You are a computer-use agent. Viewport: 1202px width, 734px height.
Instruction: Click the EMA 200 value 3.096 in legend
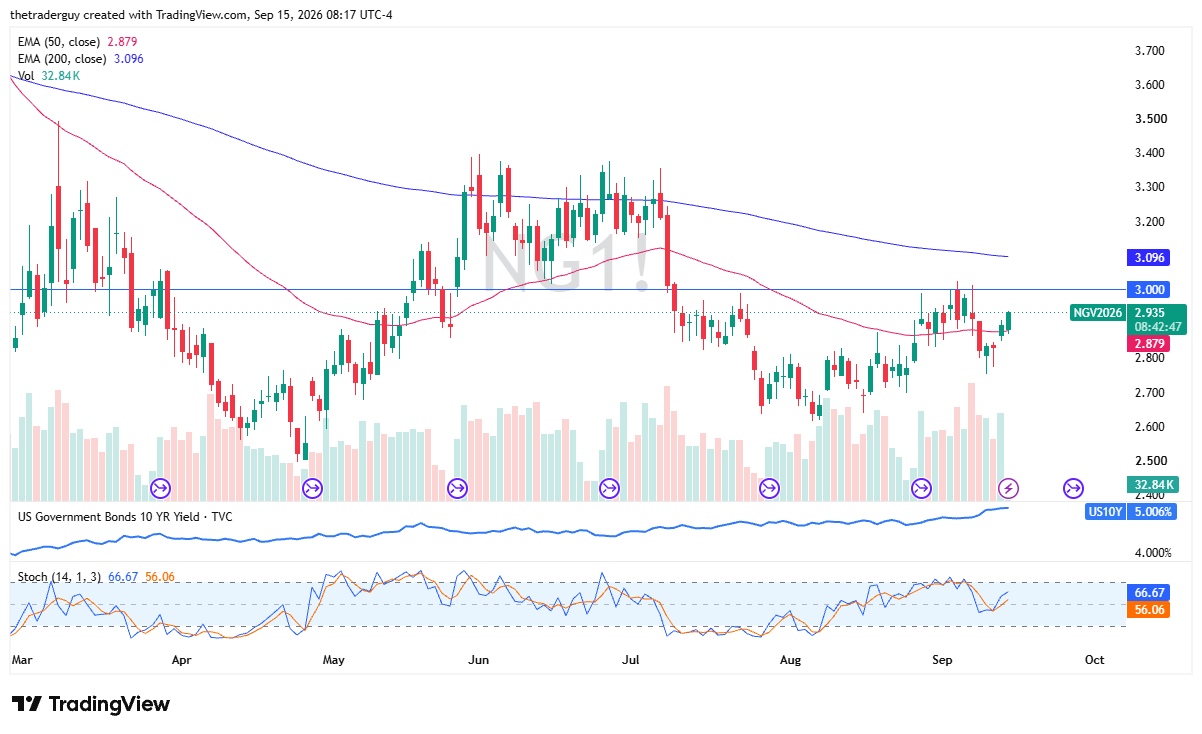pos(127,59)
